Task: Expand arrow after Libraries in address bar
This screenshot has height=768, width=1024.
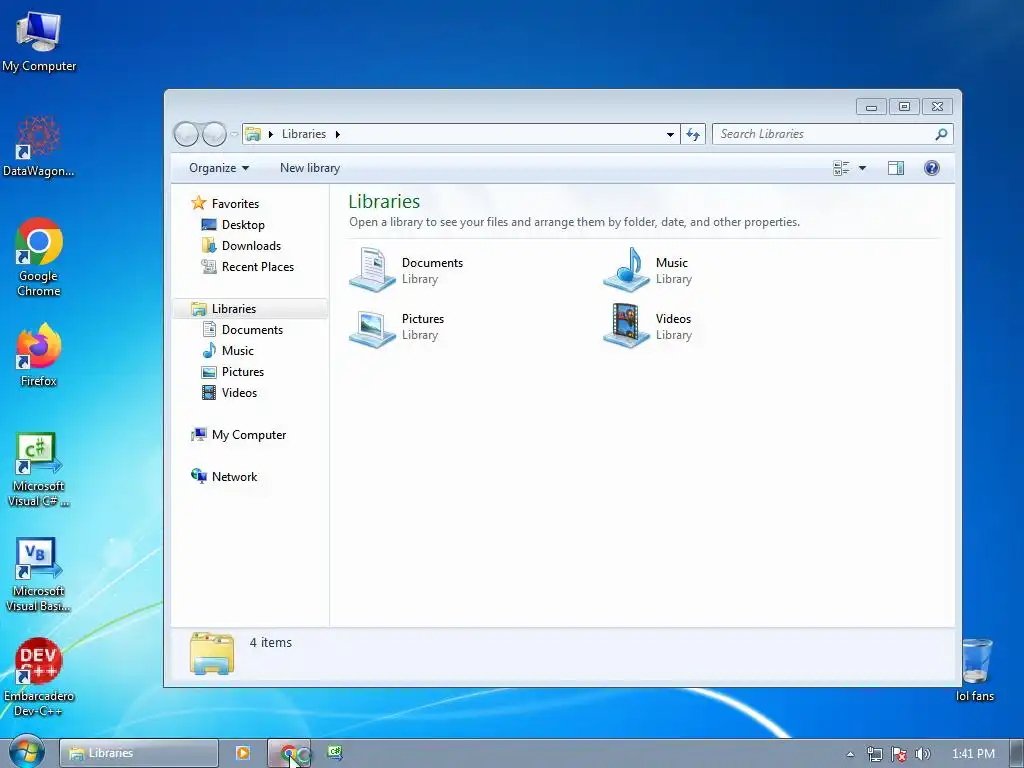Action: (338, 135)
